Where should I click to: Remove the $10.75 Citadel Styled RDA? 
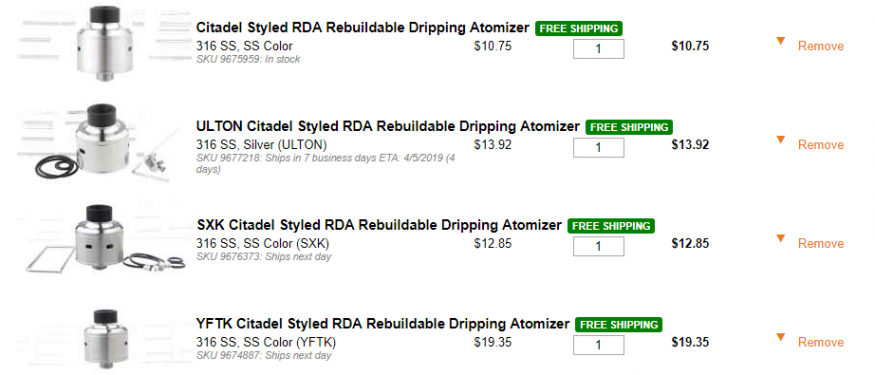pyautogui.click(x=821, y=46)
